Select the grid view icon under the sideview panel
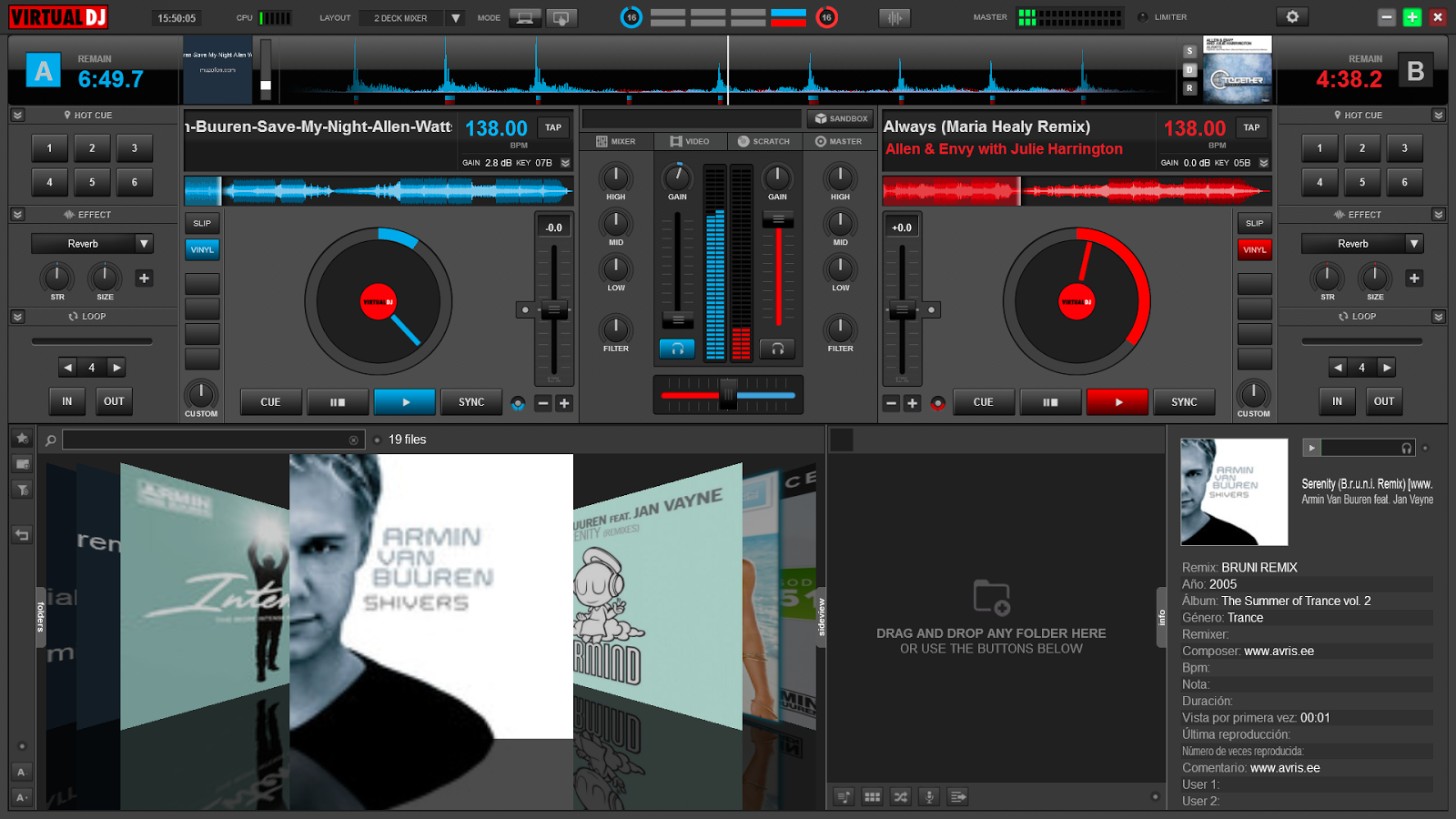Image resolution: width=1456 pixels, height=819 pixels. [x=871, y=796]
